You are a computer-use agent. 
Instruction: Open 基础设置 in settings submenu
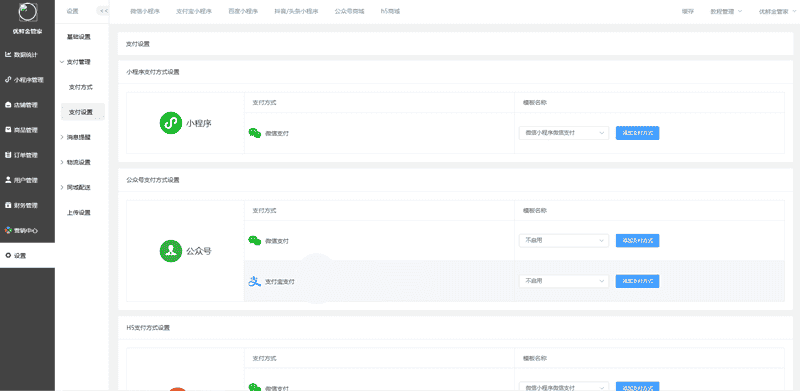[79, 37]
